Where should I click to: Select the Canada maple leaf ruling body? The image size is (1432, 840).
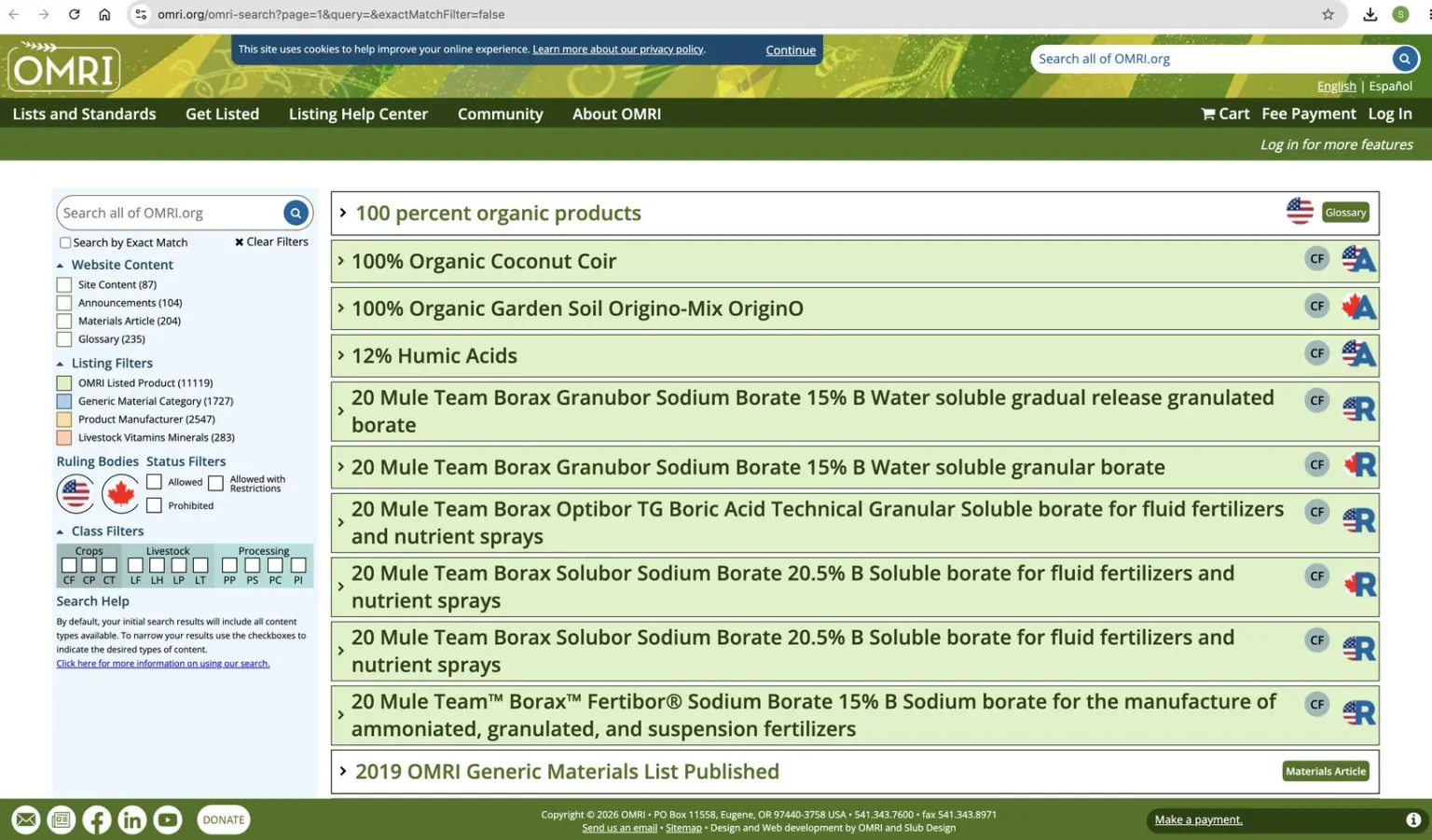[120, 493]
